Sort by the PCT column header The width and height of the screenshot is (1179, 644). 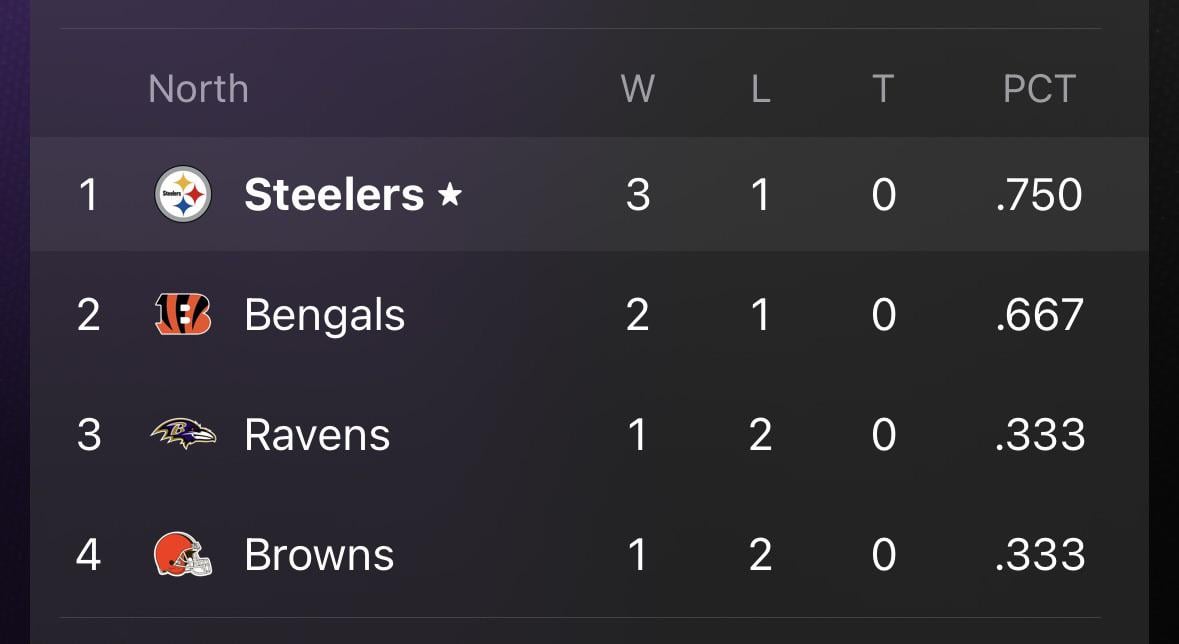[1039, 89]
